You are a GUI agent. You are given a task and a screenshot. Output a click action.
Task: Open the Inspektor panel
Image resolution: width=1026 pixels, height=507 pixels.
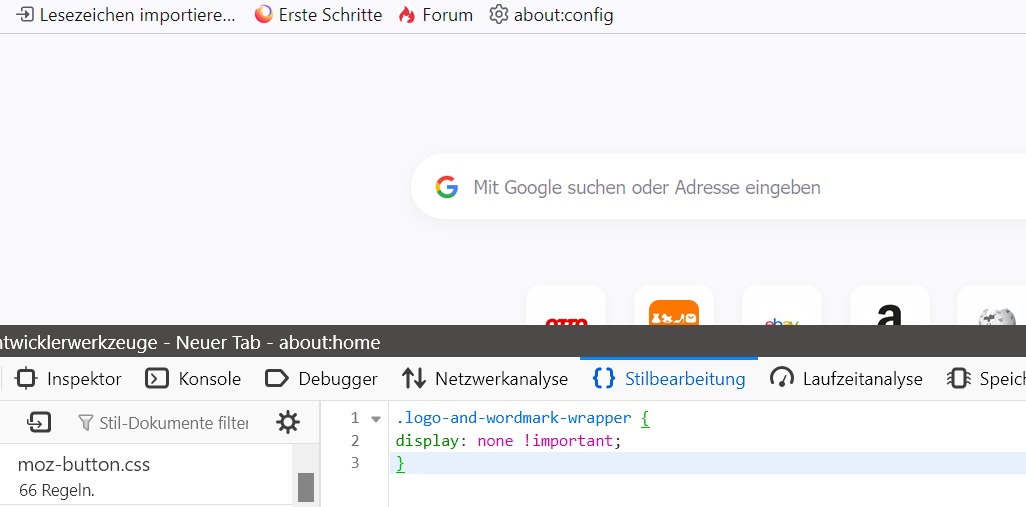click(x=68, y=379)
